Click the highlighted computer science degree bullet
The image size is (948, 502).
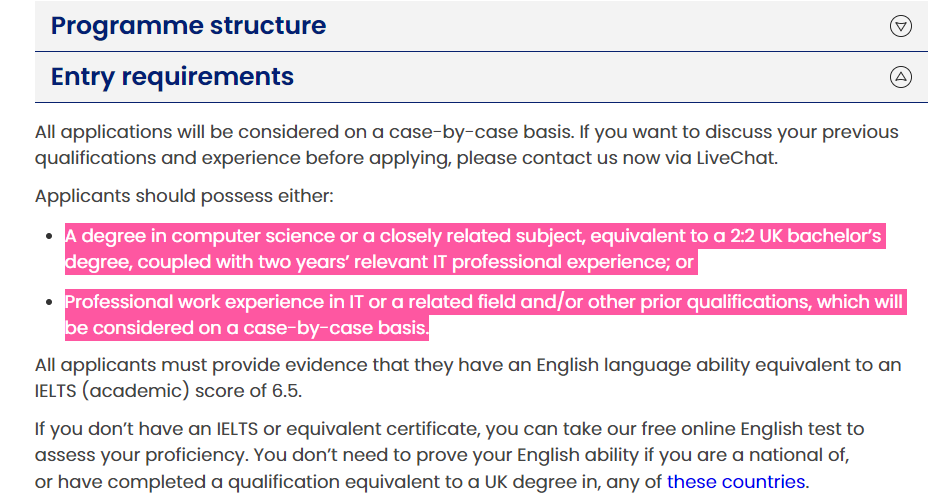(x=475, y=249)
